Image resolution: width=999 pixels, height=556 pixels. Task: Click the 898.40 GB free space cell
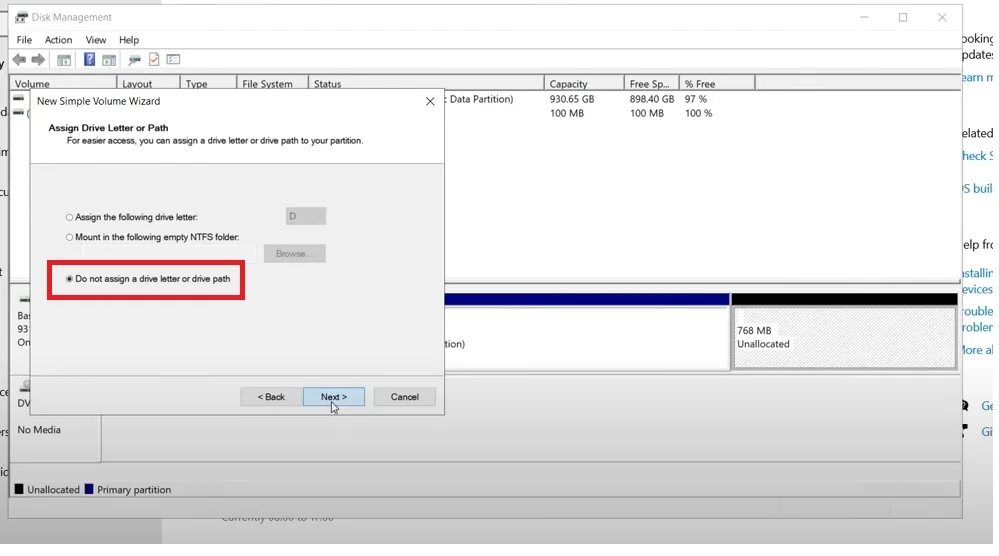(x=652, y=99)
